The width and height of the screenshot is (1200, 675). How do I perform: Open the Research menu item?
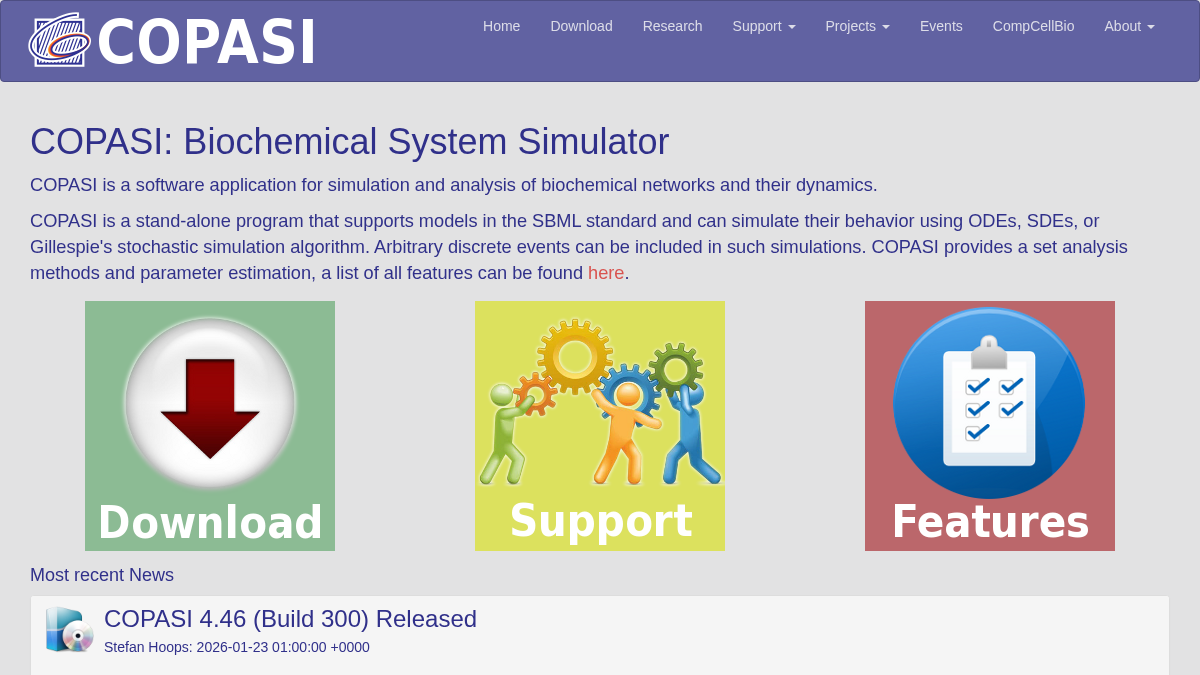(x=672, y=26)
